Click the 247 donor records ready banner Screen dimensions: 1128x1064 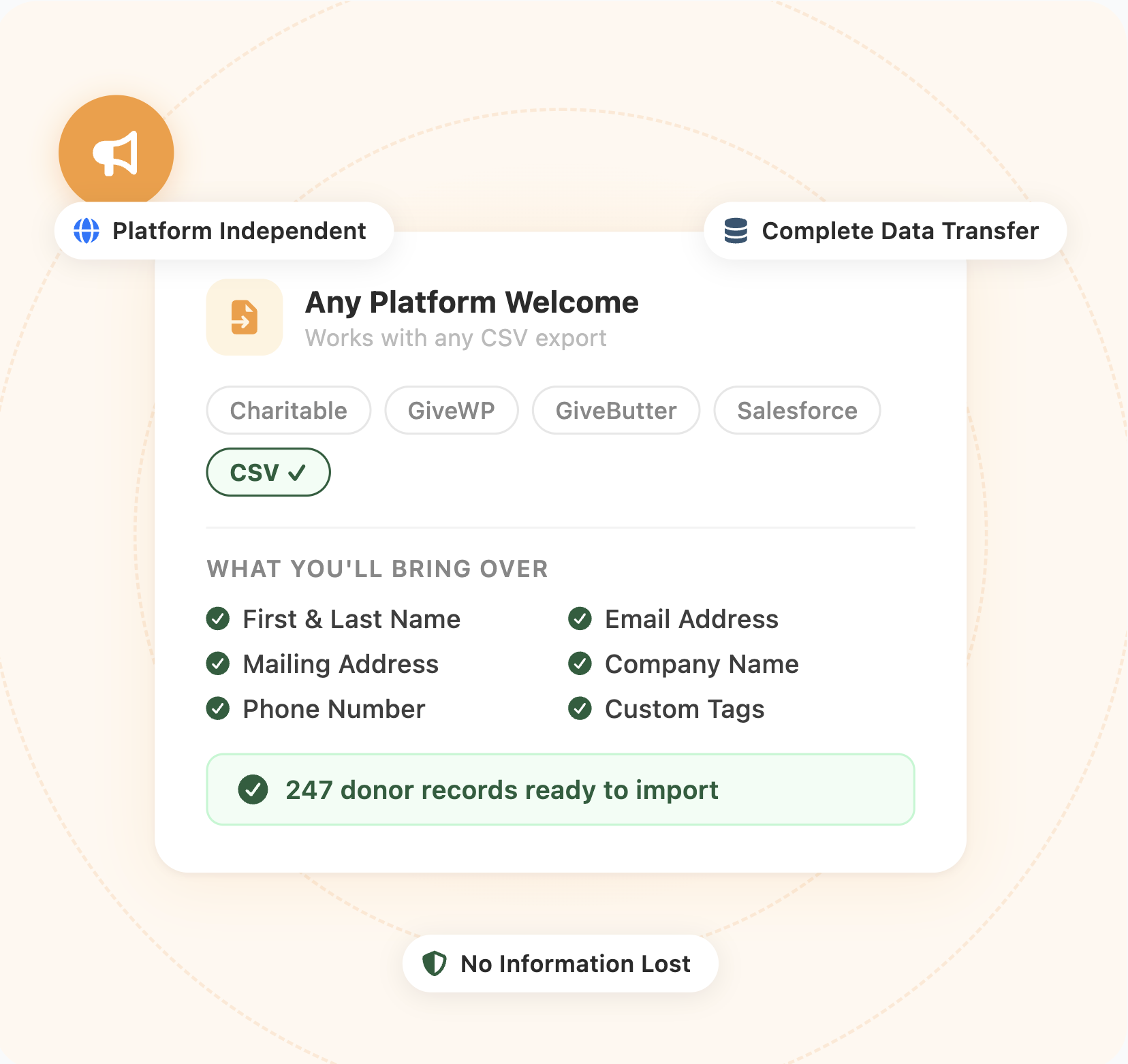pyautogui.click(x=560, y=790)
